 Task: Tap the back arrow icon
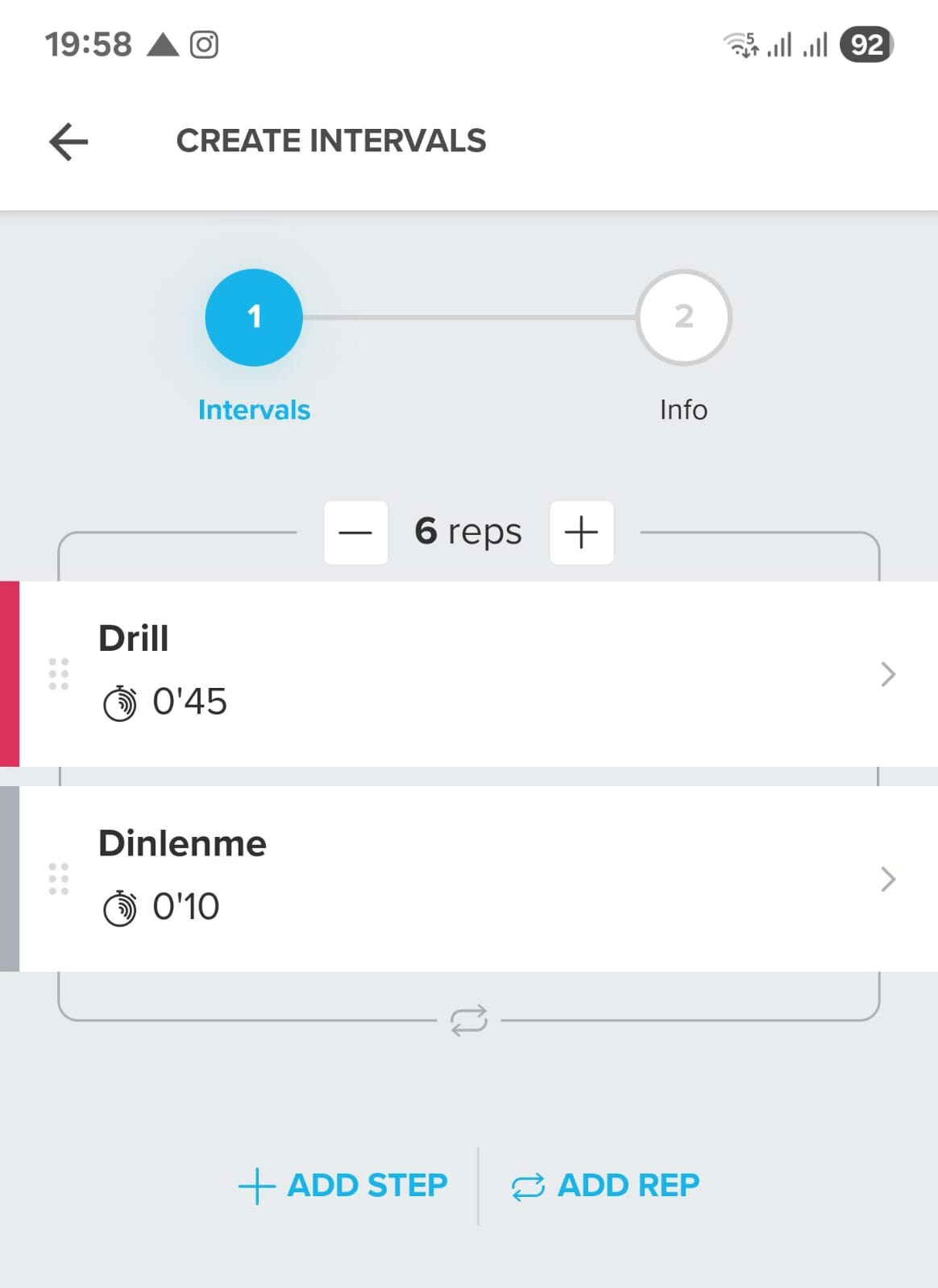tap(68, 142)
